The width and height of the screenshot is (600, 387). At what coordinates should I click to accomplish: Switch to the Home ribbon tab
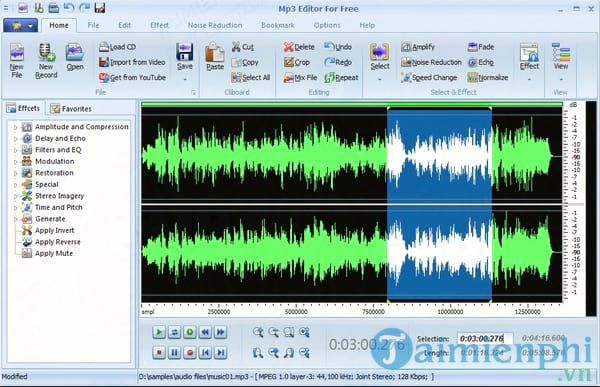point(59,25)
